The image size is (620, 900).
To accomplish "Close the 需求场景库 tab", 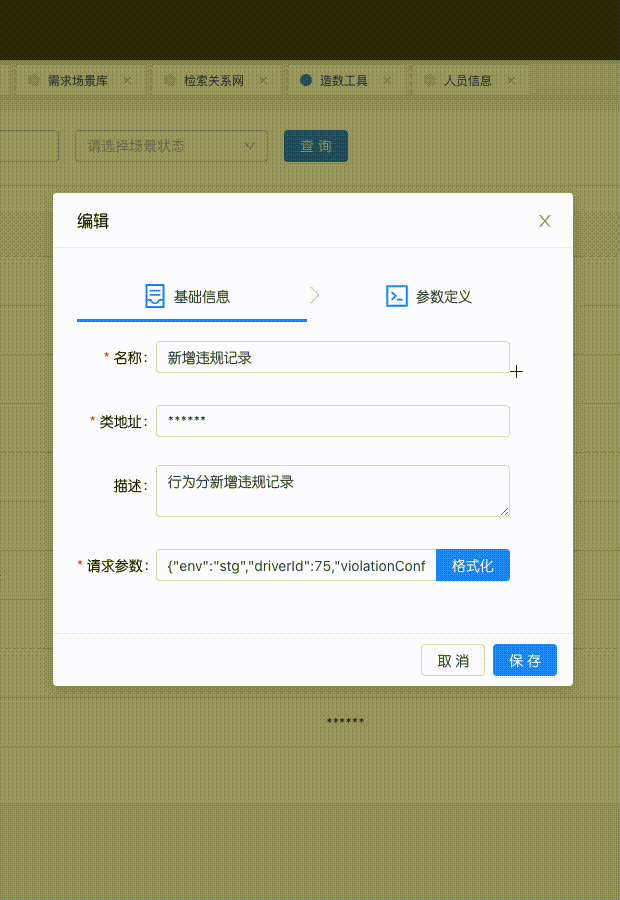I will coord(127,80).
